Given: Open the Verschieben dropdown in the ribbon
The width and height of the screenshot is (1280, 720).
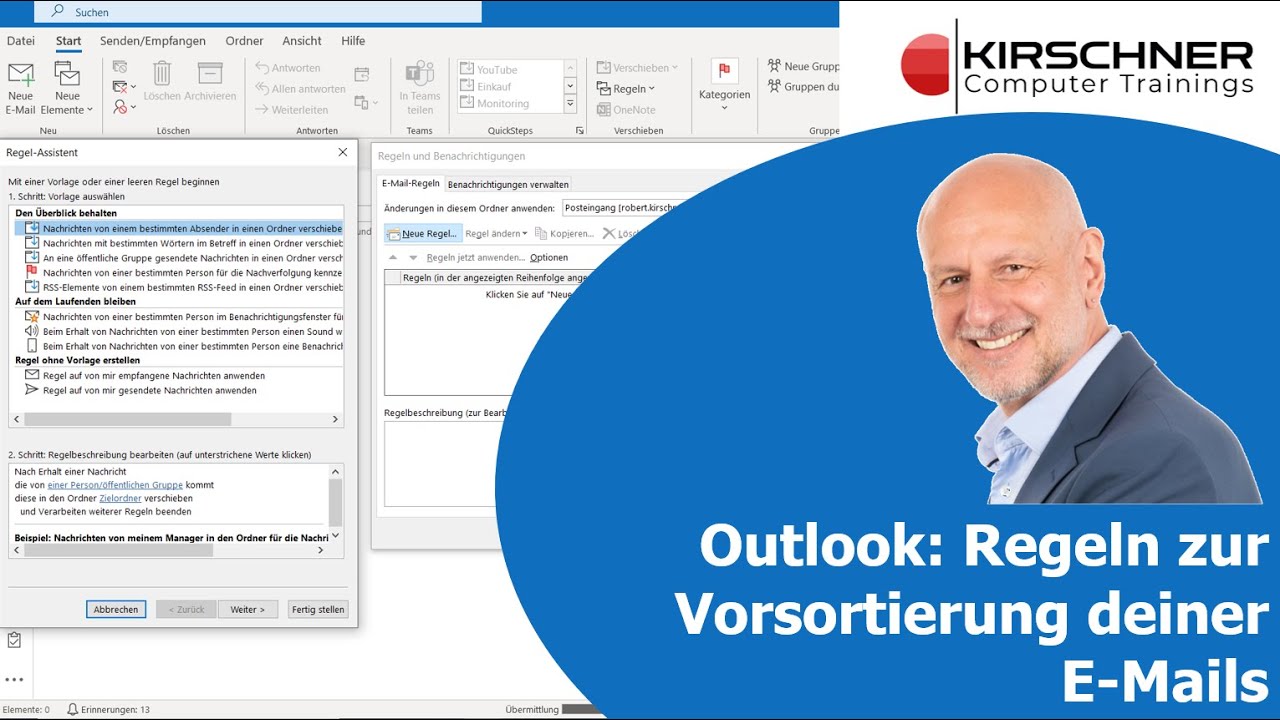Looking at the screenshot, I should click(638, 68).
